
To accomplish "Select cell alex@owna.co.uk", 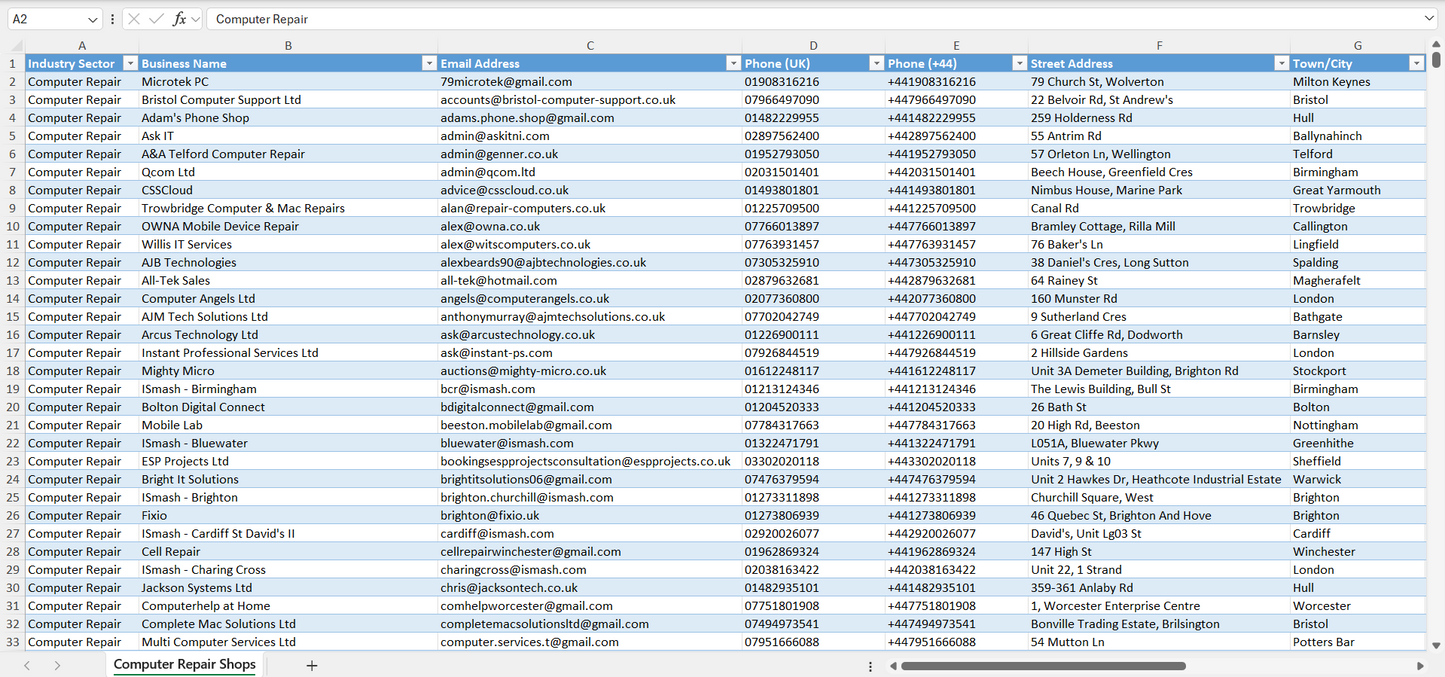I will [x=590, y=226].
